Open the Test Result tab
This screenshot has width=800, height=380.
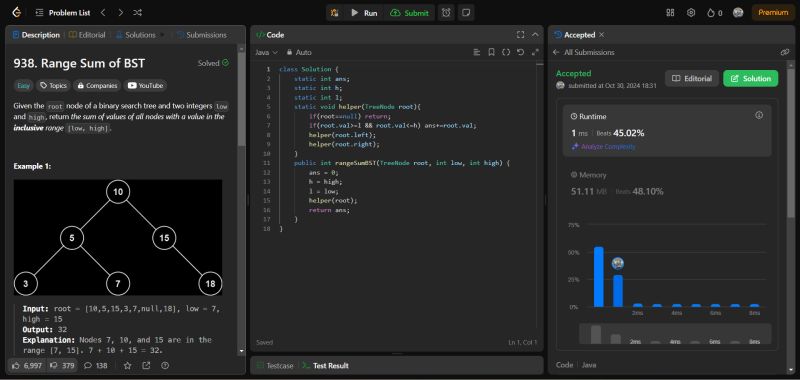point(326,366)
